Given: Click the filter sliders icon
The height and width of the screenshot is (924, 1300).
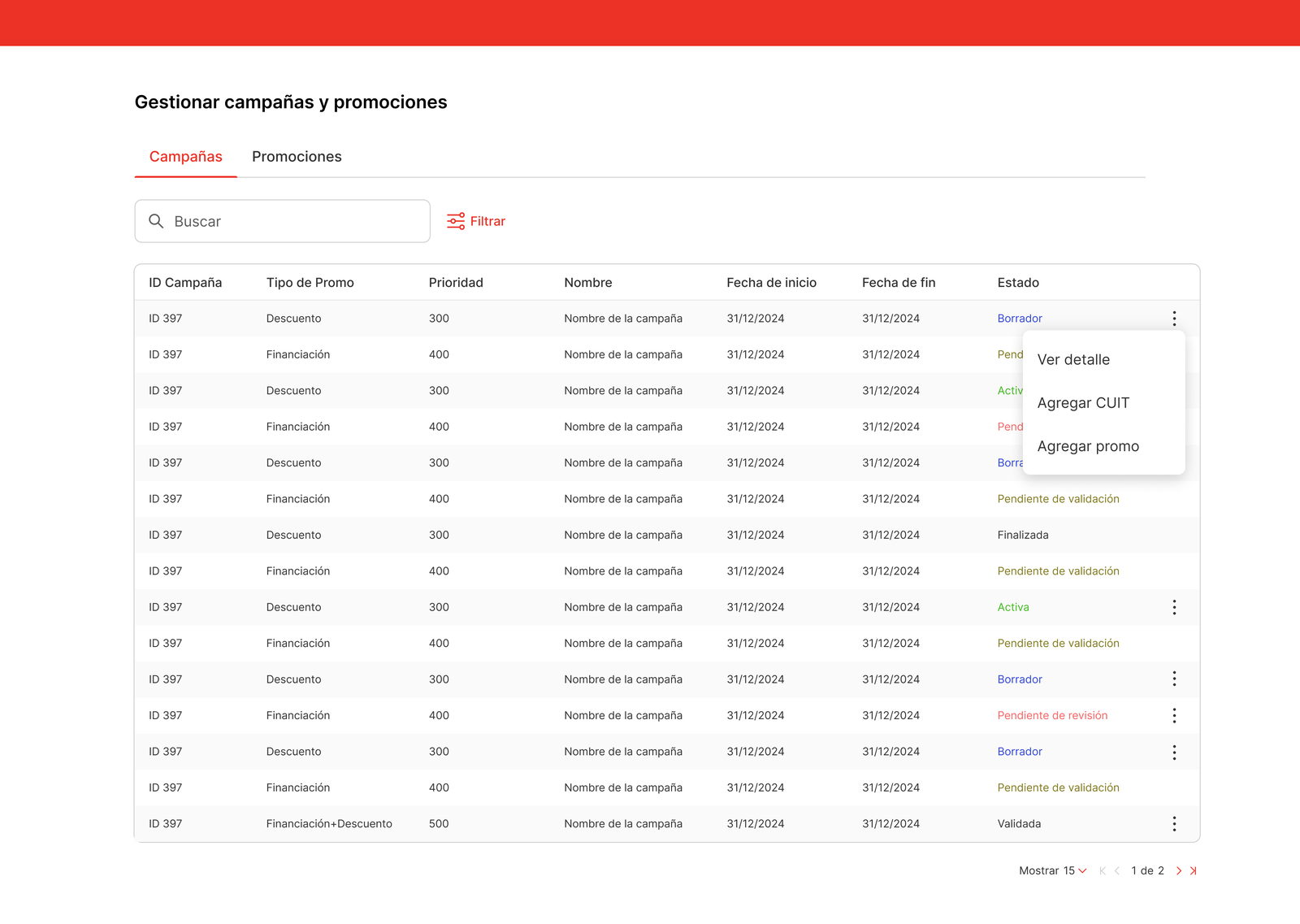Looking at the screenshot, I should (x=456, y=221).
